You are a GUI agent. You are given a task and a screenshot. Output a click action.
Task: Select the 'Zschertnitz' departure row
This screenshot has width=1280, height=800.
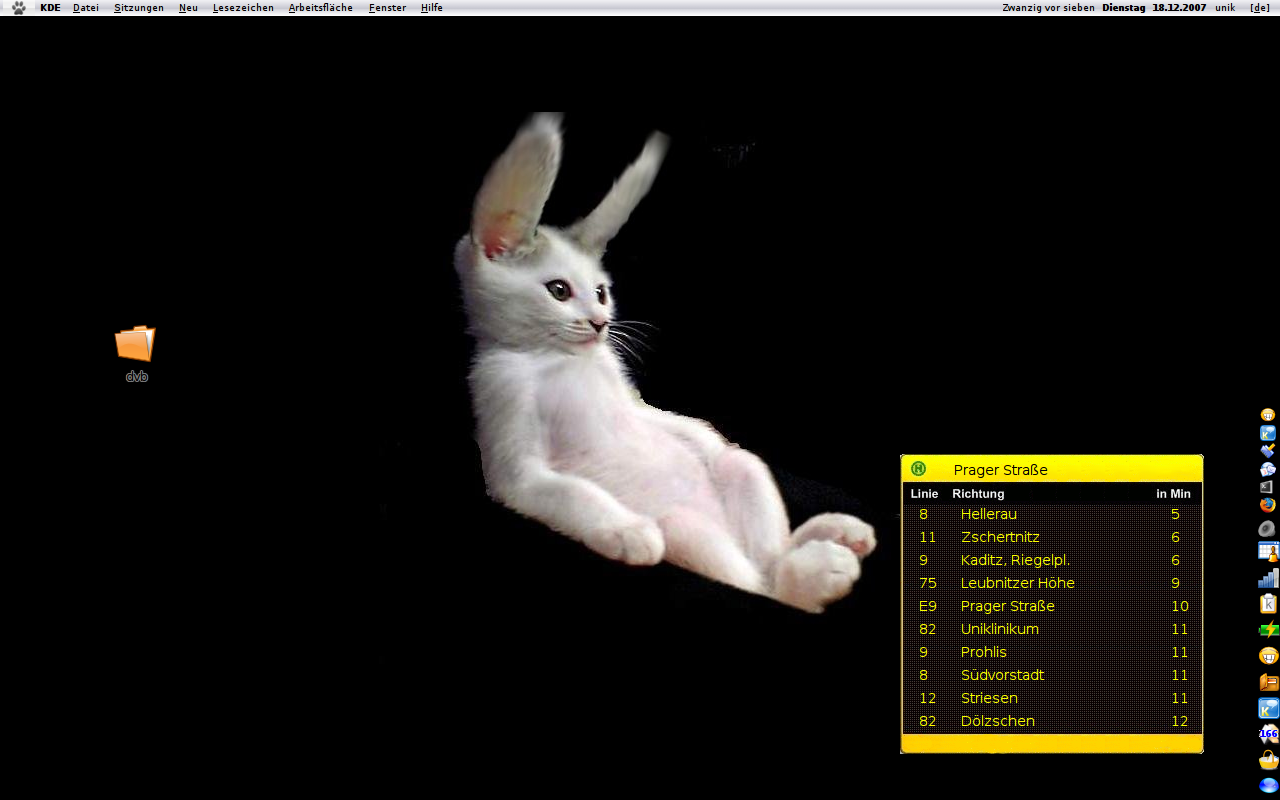pyautogui.click(x=1052, y=537)
